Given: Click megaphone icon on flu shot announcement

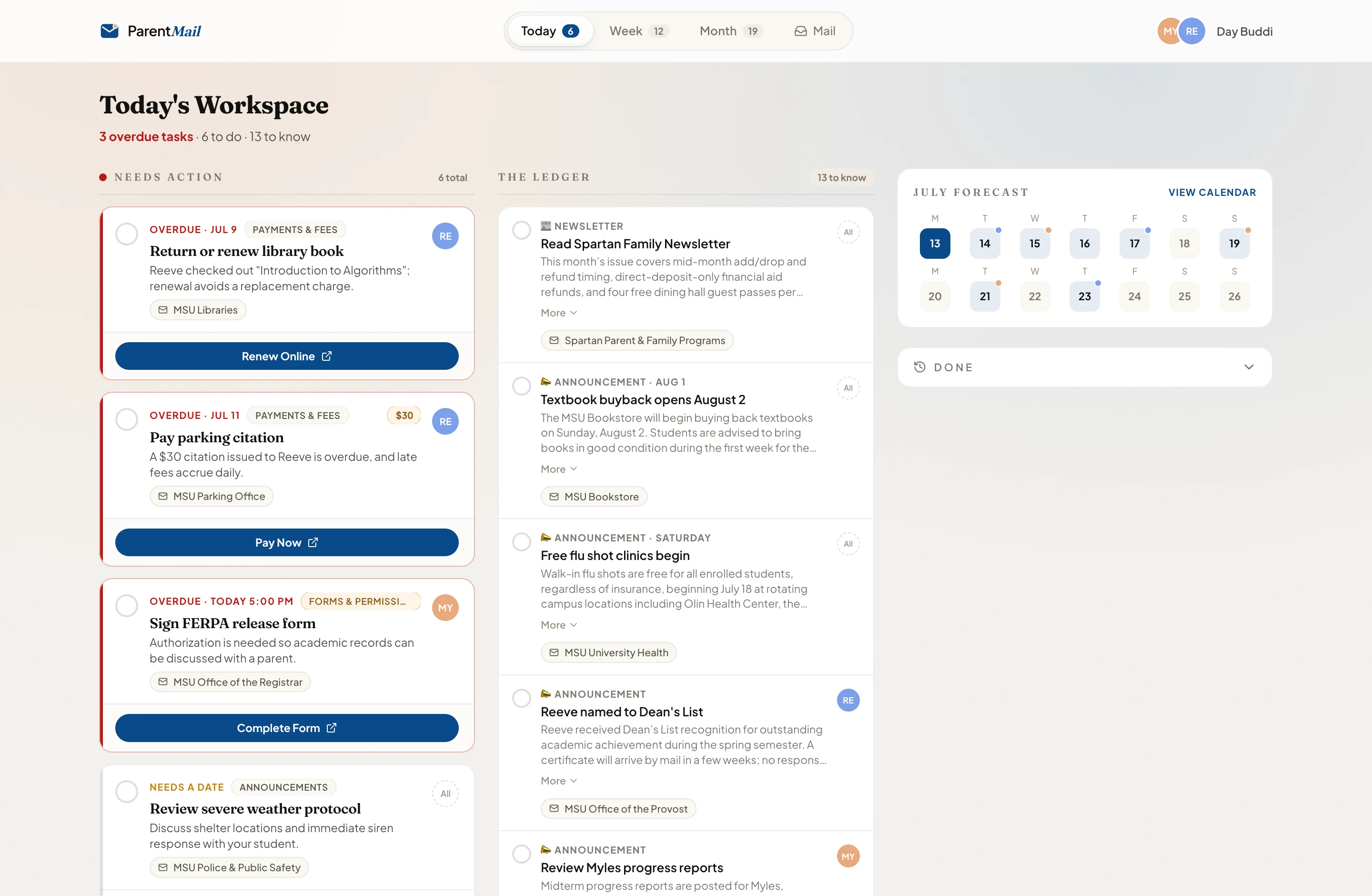Looking at the screenshot, I should pyautogui.click(x=546, y=538).
